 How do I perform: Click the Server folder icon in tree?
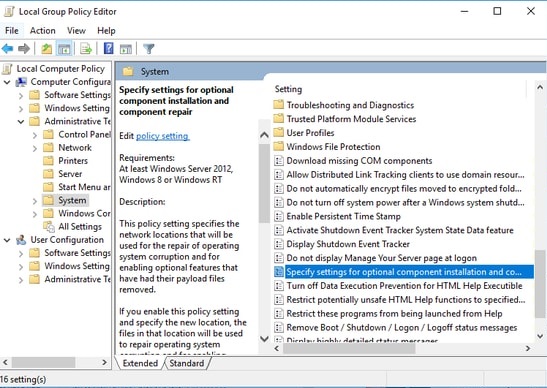[48, 174]
